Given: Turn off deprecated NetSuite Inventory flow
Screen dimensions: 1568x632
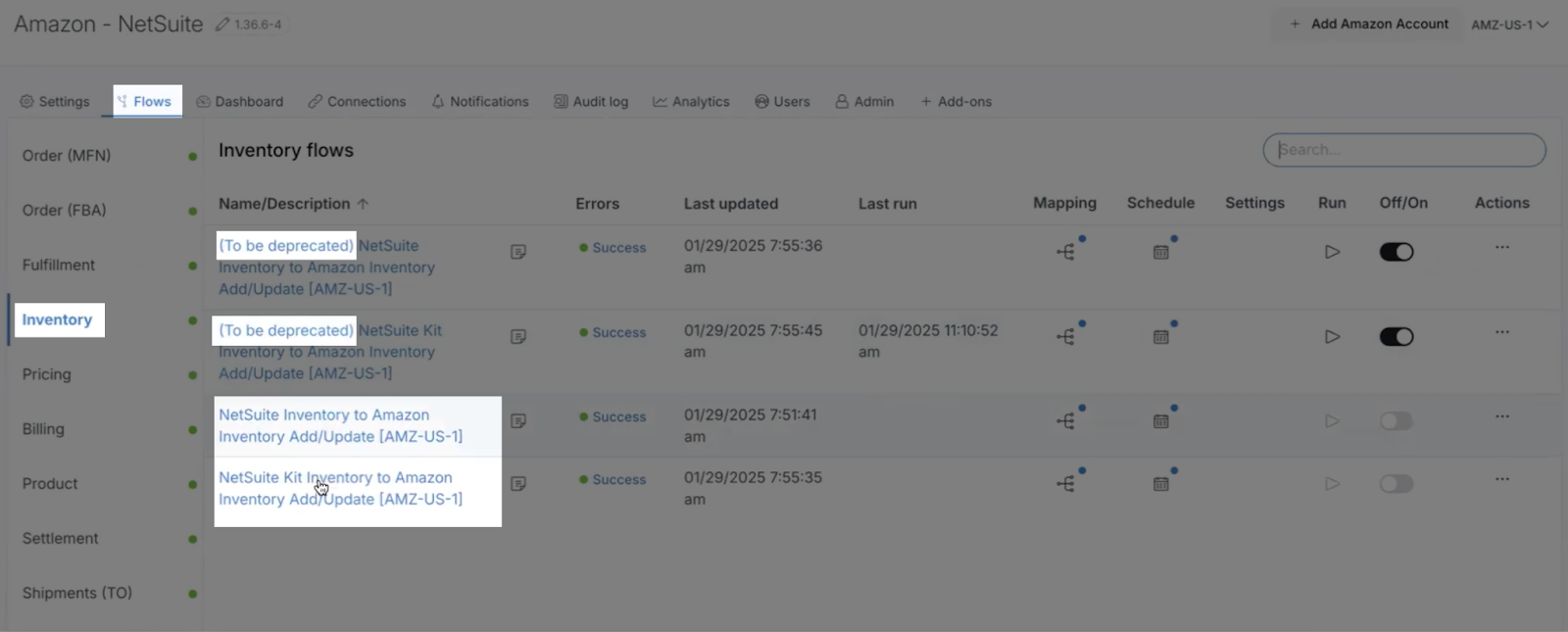Looking at the screenshot, I should pyautogui.click(x=1396, y=252).
